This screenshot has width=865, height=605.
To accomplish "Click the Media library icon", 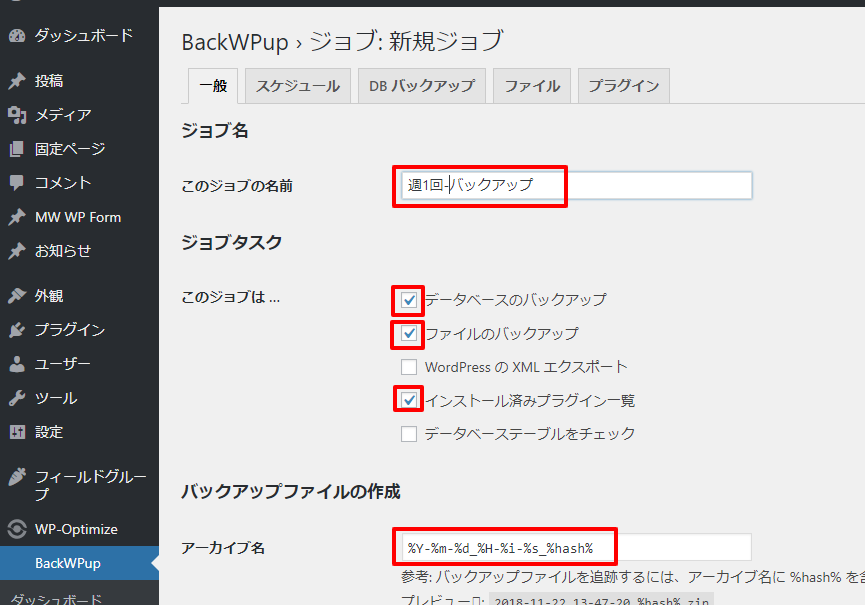I will coord(17,115).
